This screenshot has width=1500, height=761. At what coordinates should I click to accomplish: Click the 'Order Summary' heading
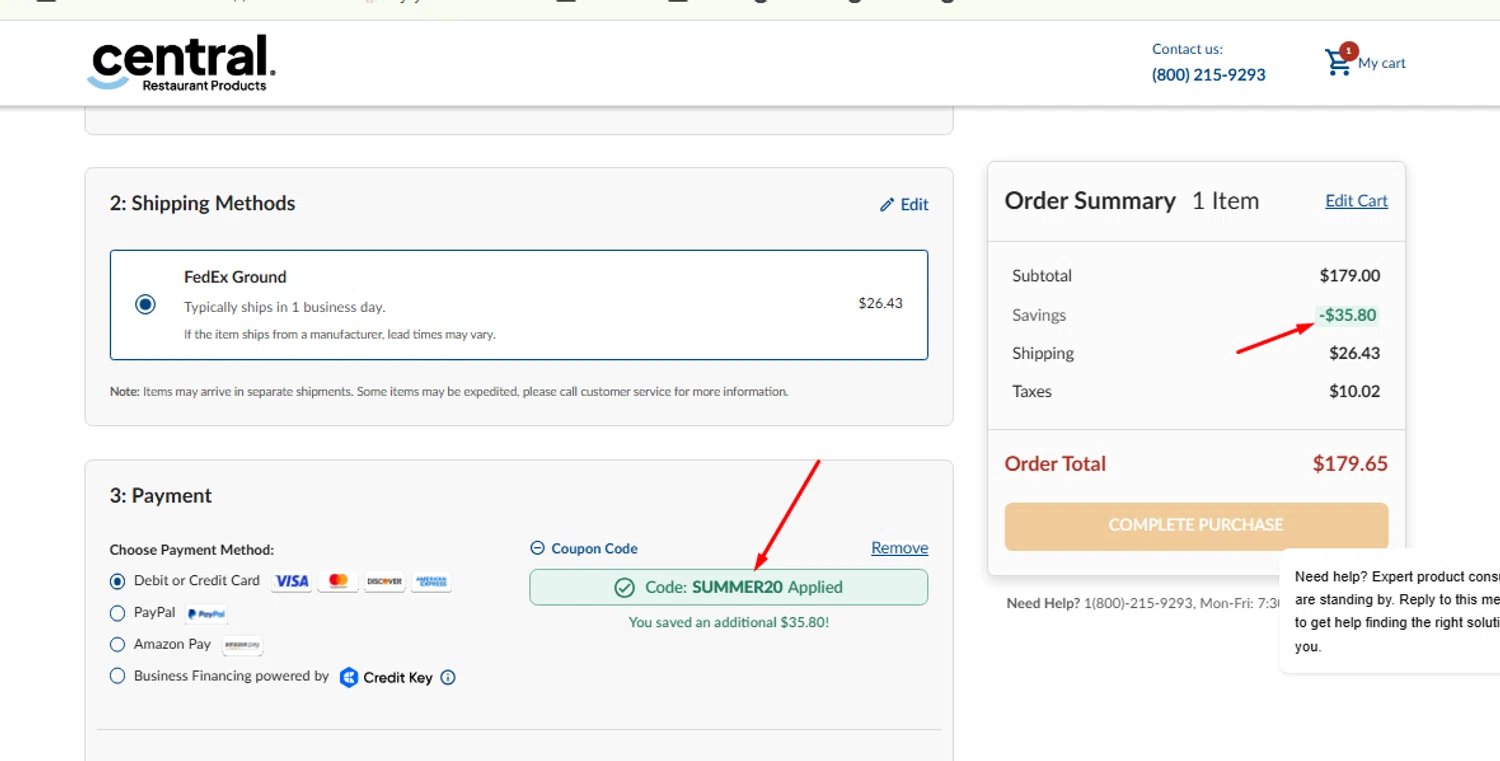coord(1090,201)
